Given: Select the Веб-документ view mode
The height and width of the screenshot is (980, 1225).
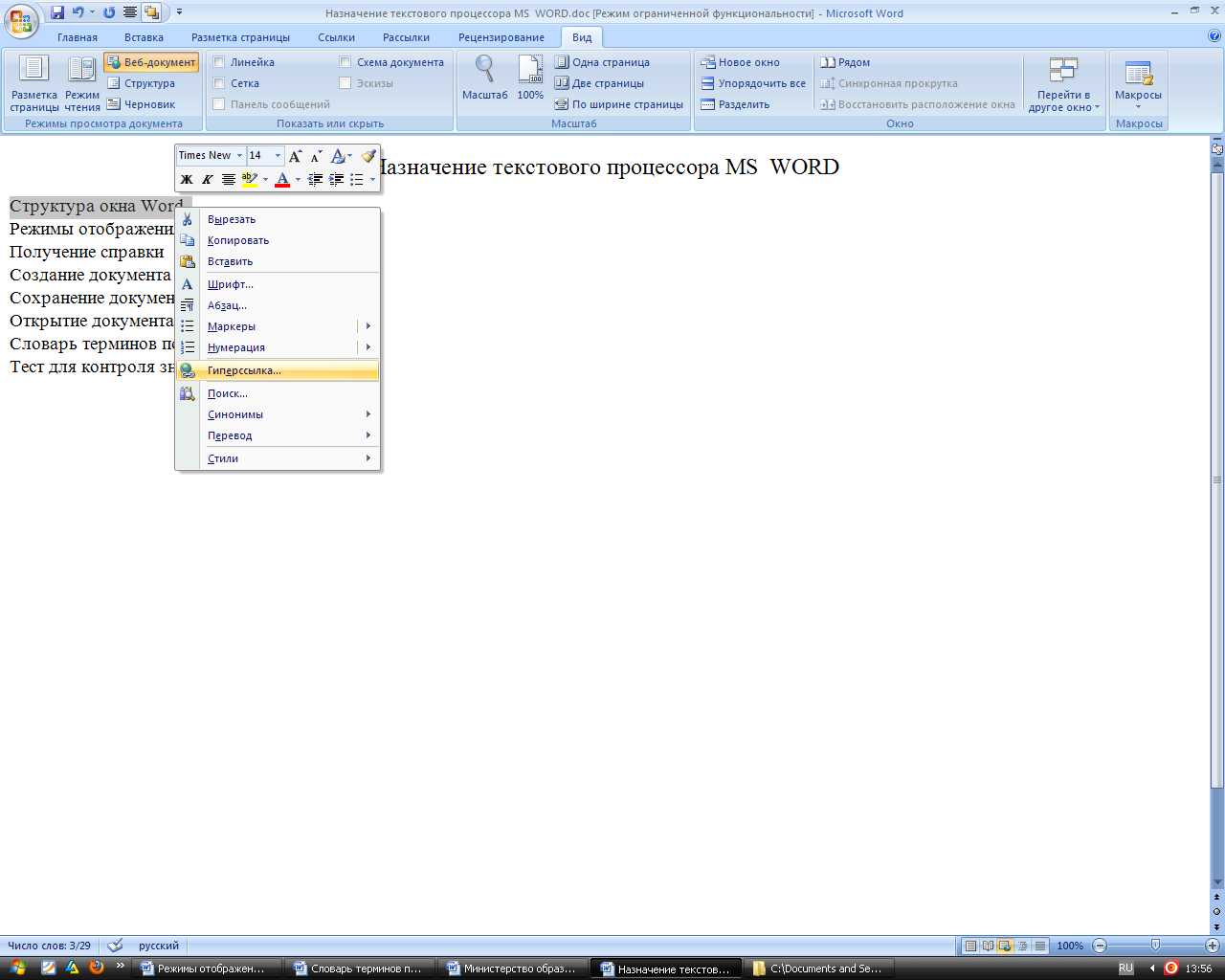Looking at the screenshot, I should [151, 62].
